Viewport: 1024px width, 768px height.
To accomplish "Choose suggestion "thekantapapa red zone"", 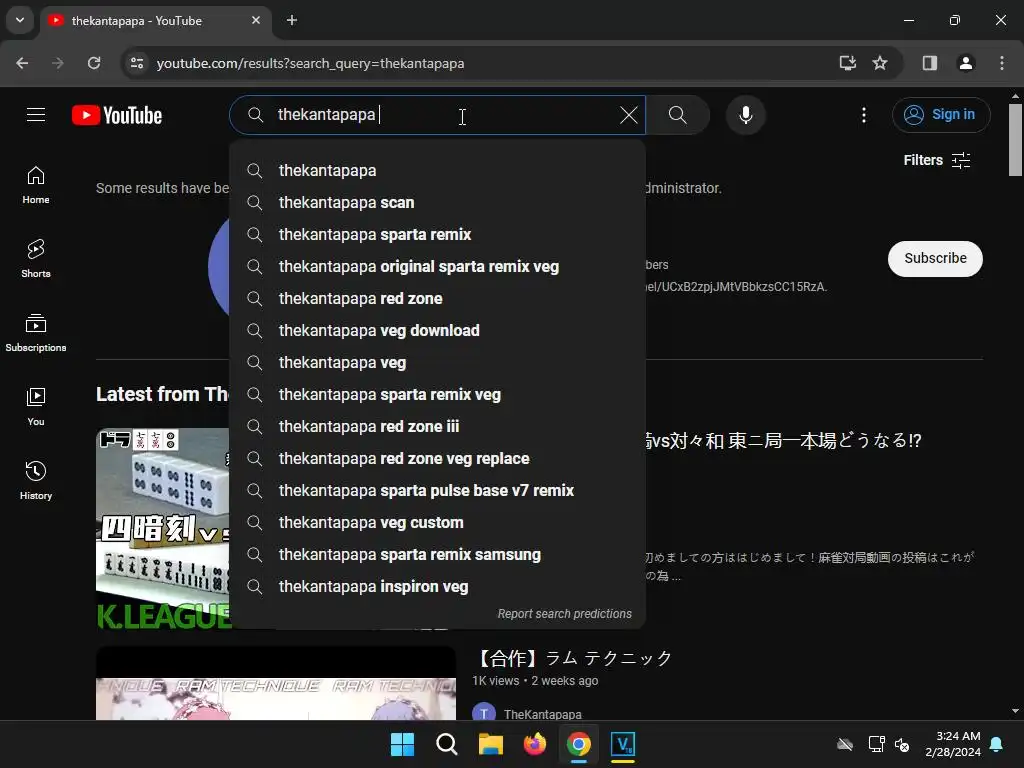I will (x=437, y=298).
